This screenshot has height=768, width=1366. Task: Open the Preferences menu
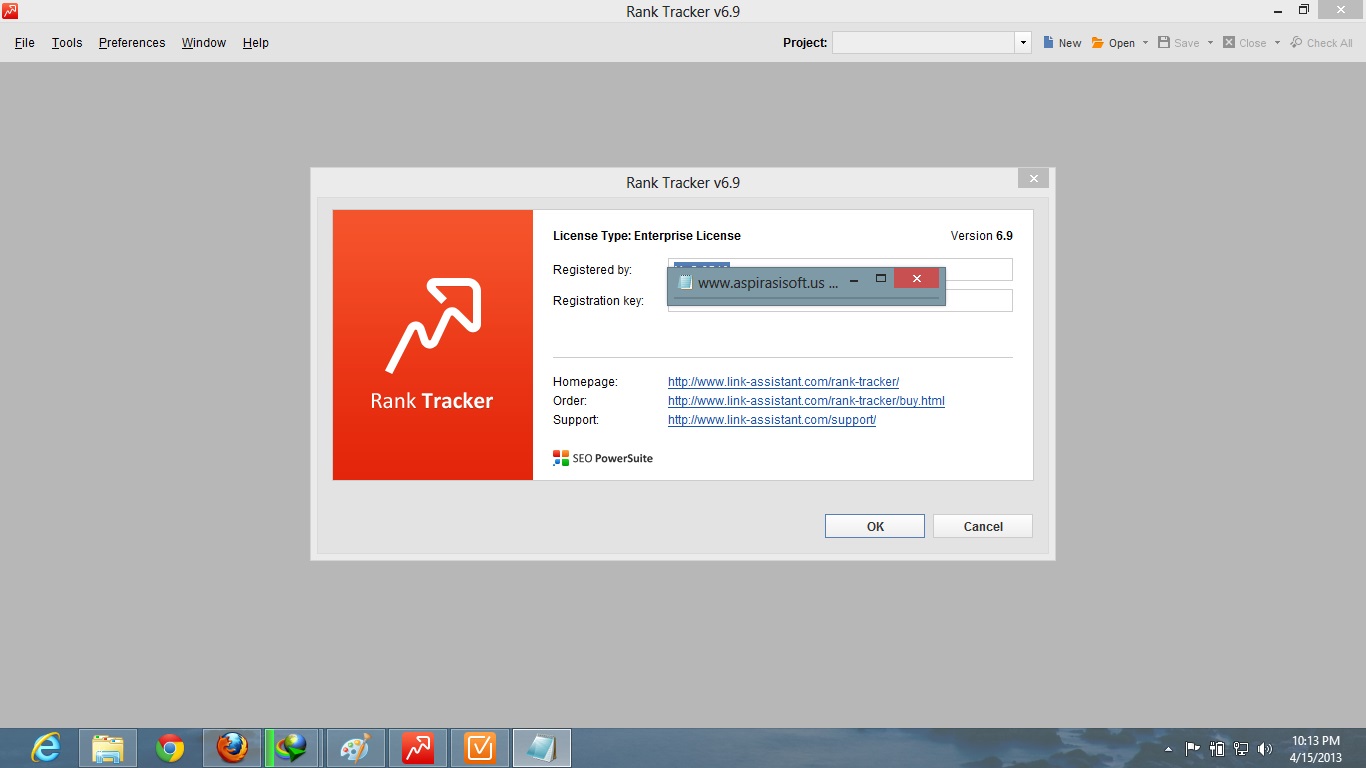point(132,43)
